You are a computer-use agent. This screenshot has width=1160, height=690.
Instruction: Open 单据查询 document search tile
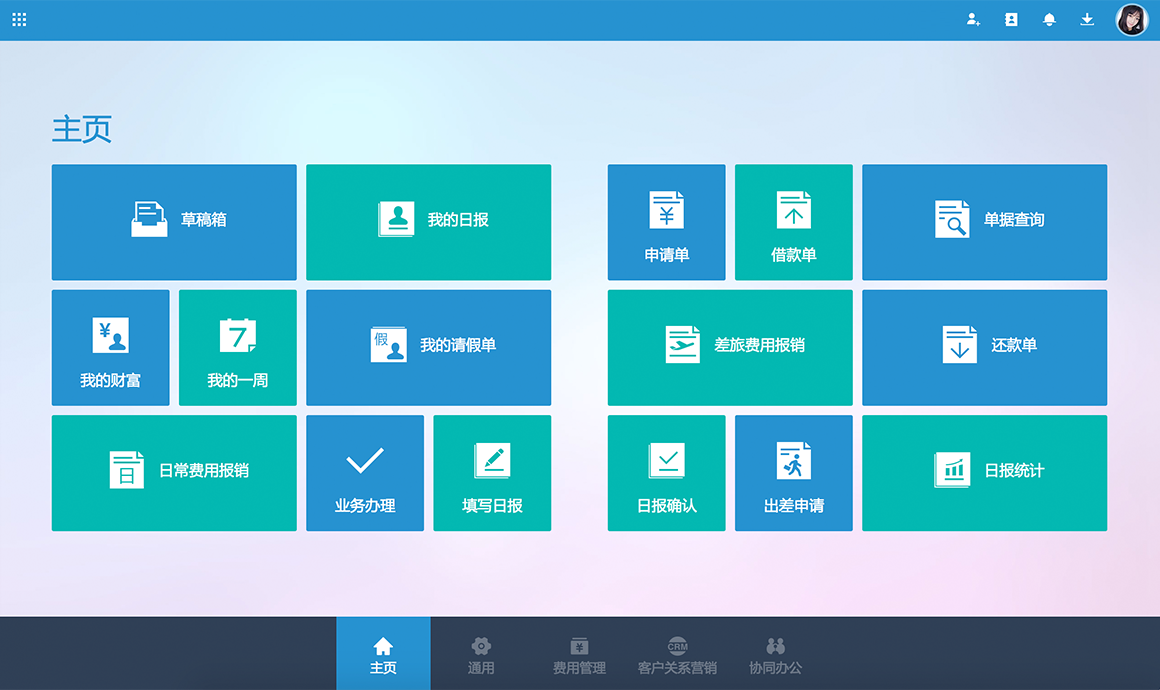(984, 222)
